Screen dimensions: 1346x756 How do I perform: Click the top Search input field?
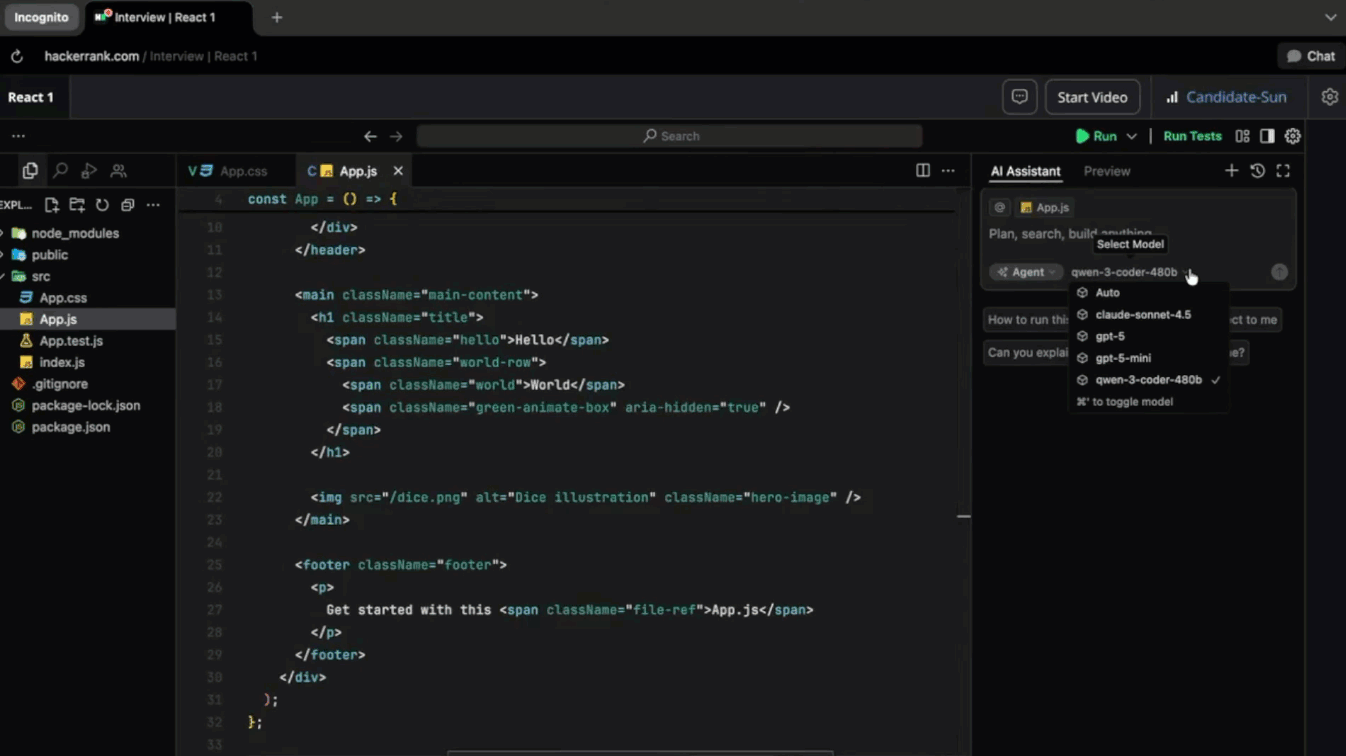(670, 136)
